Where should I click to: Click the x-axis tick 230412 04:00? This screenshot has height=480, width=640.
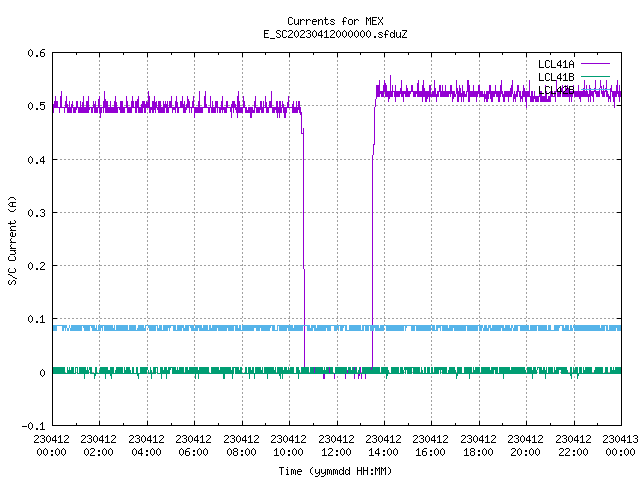[x=146, y=446]
